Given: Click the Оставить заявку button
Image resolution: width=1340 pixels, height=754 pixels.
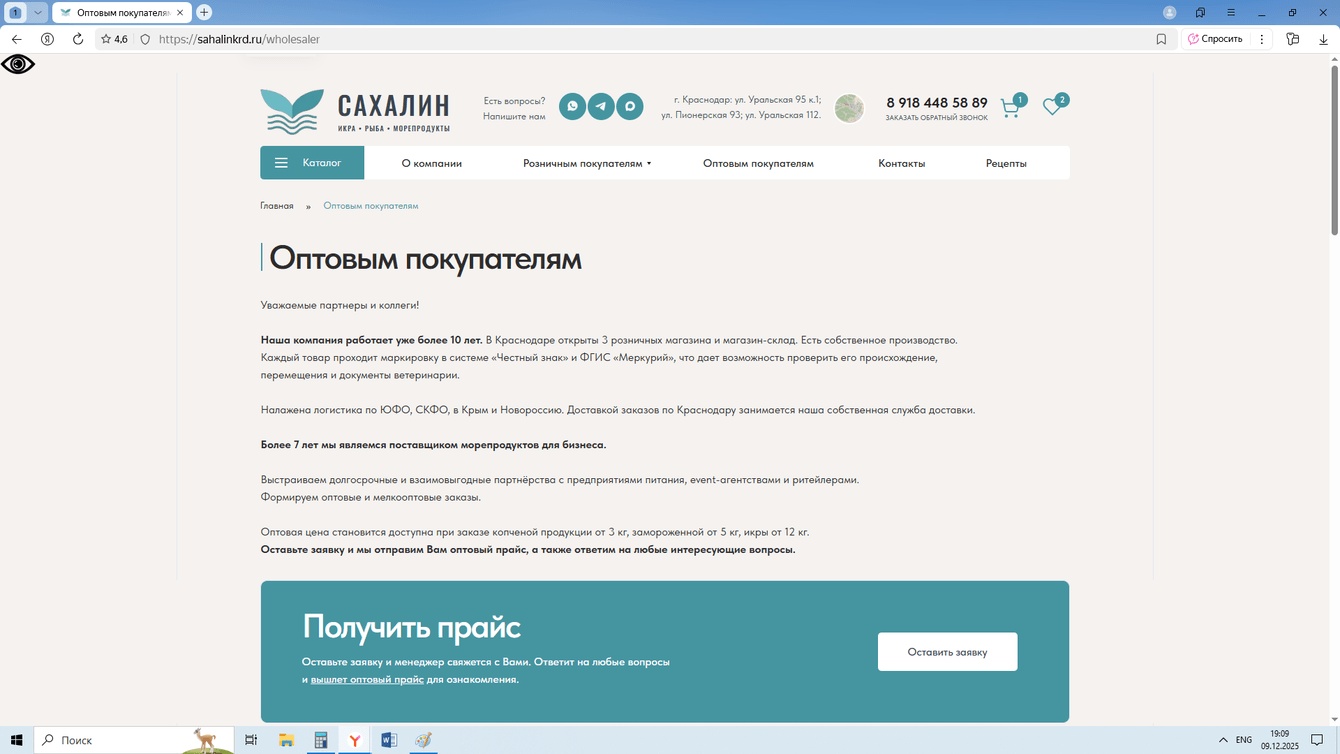Looking at the screenshot, I should [947, 652].
